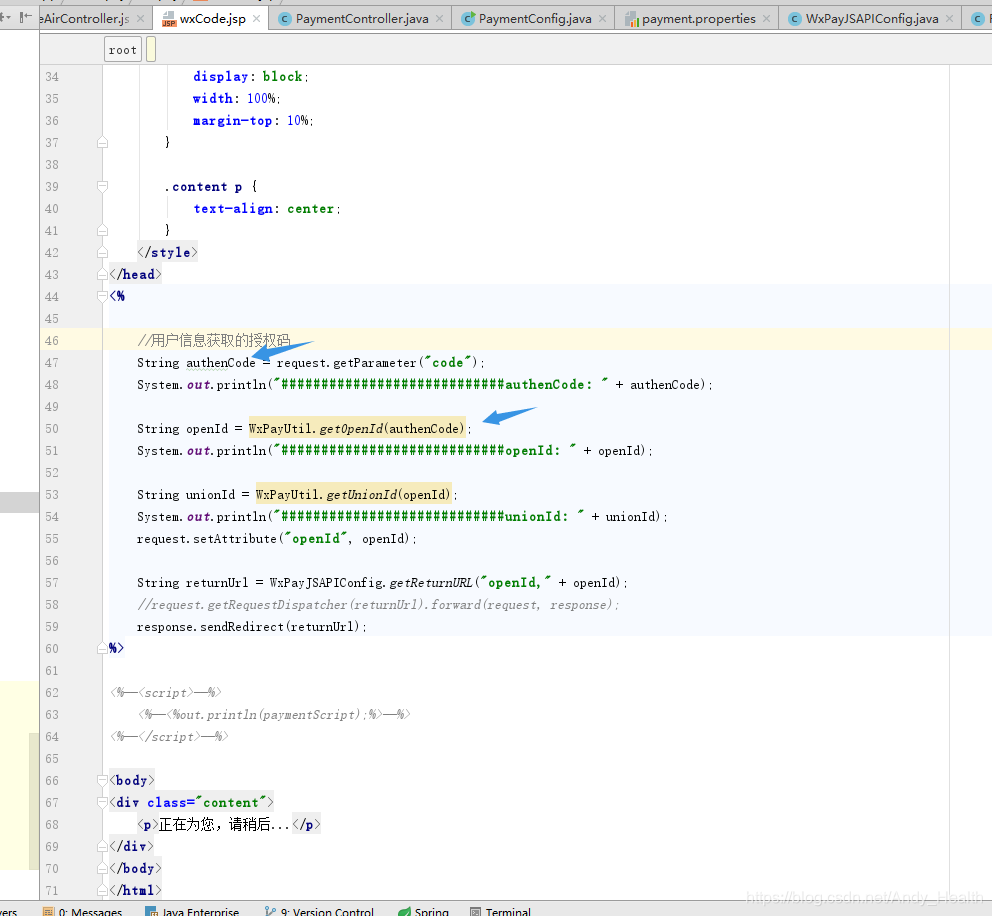
Task: Click the text-align property on line 40
Action: (233, 209)
